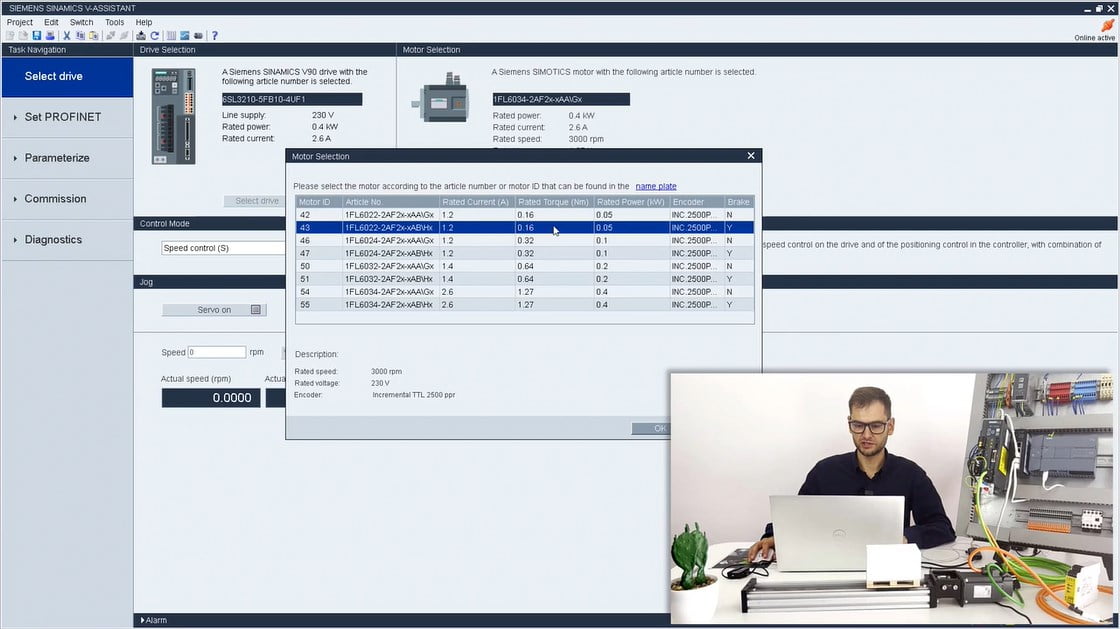Select the motor row with ID 54
This screenshot has width=1120, height=629.
[x=525, y=292]
